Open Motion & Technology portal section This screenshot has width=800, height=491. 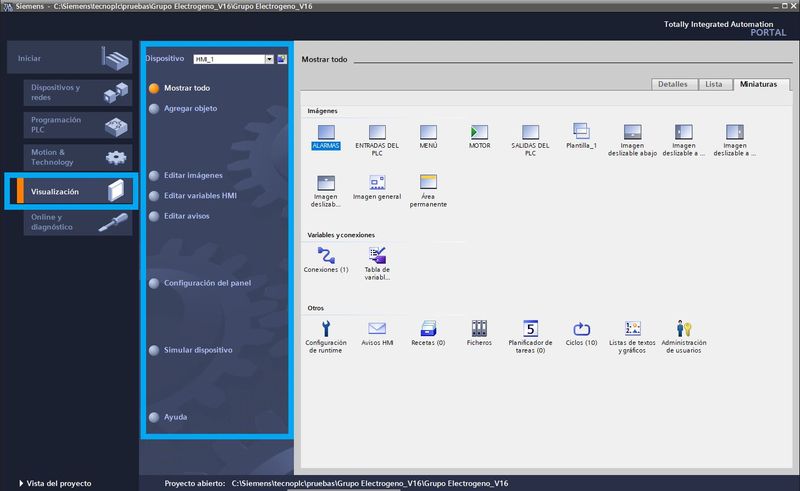point(78,157)
